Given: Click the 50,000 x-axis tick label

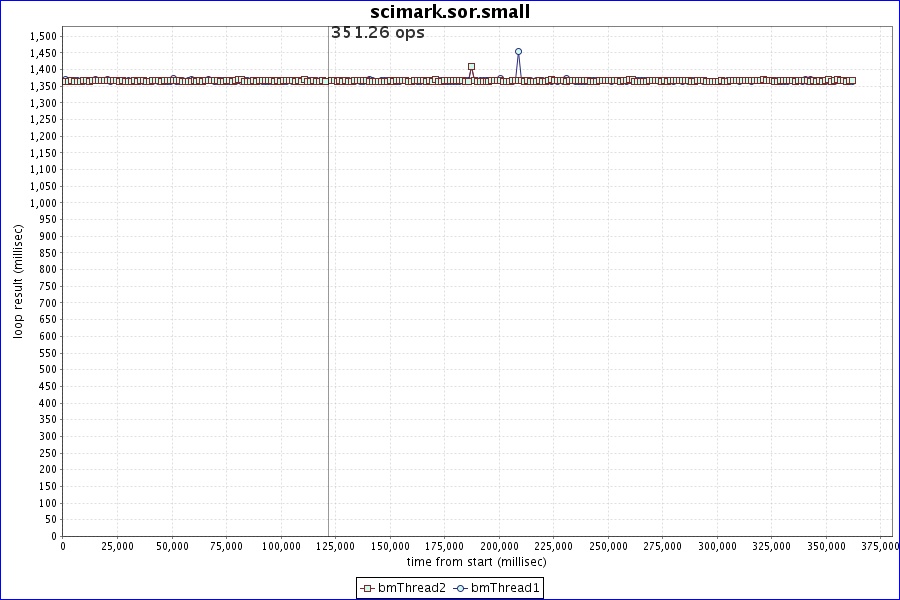Looking at the screenshot, I should click(x=172, y=546).
